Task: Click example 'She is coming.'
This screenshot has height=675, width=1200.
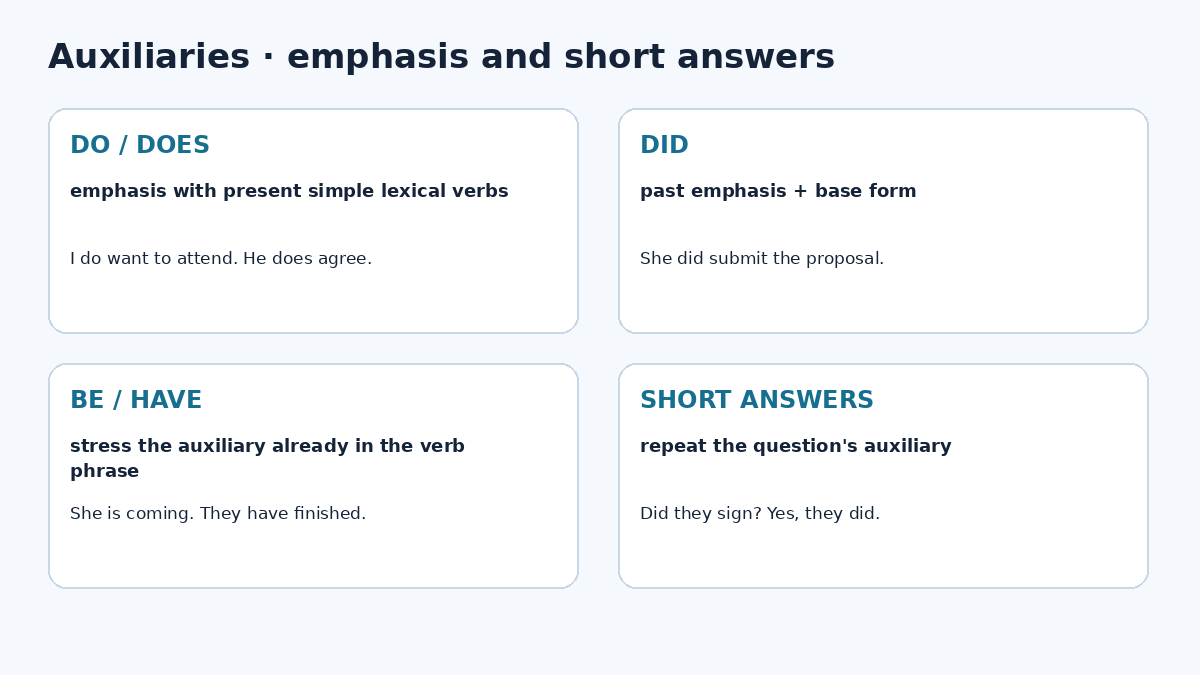Action: (132, 514)
